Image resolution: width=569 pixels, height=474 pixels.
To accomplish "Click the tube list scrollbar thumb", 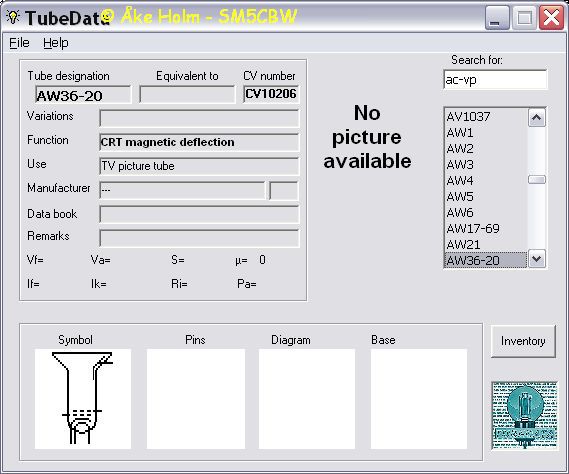I will pos(537,180).
